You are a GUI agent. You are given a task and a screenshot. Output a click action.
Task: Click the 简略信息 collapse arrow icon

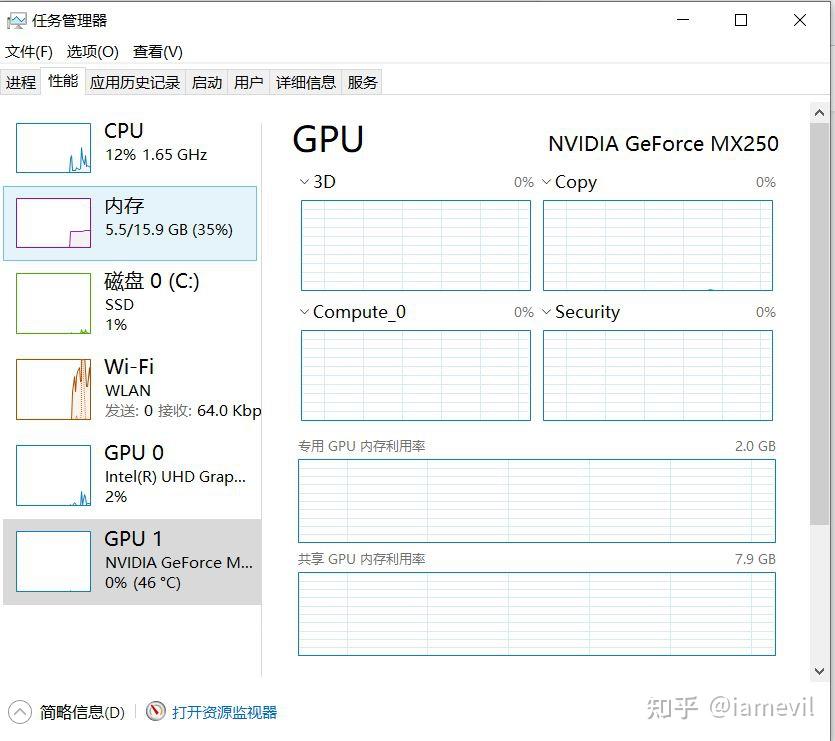point(20,712)
